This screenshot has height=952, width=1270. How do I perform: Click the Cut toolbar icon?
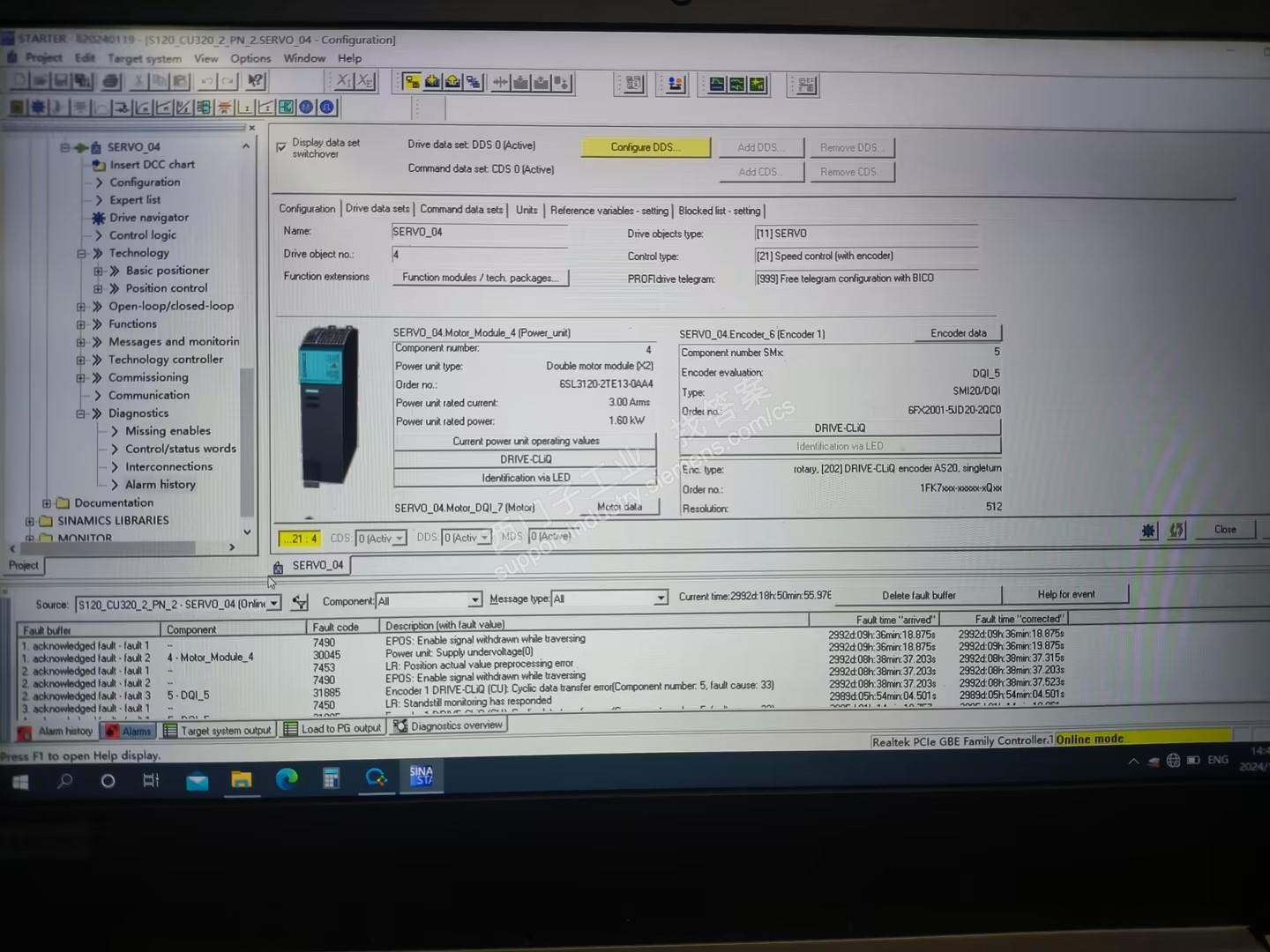139,81
